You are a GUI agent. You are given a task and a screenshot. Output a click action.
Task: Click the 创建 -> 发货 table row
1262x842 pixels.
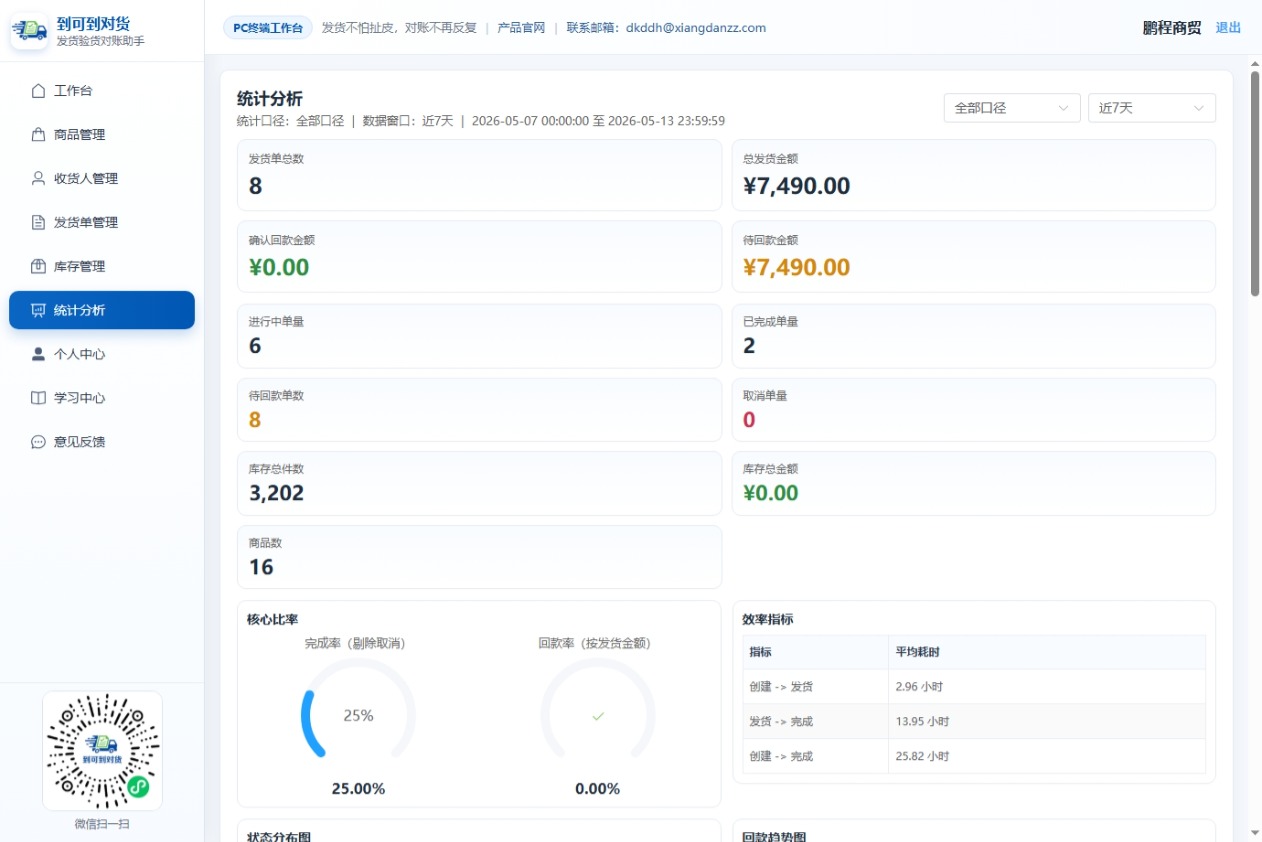(974, 687)
